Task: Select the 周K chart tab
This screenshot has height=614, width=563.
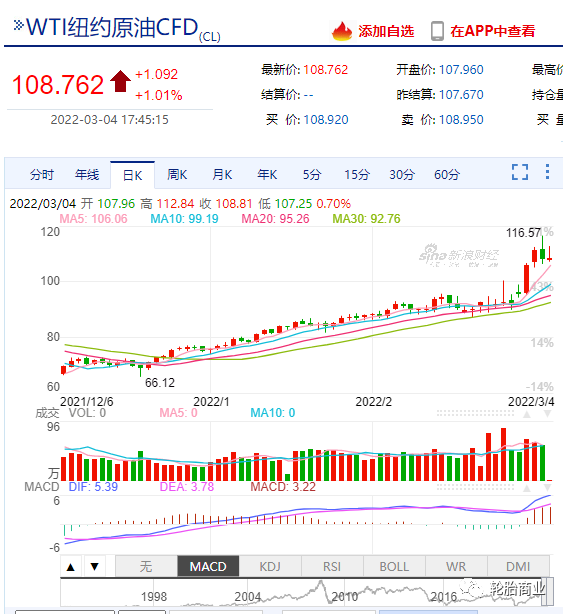Action: (177, 175)
